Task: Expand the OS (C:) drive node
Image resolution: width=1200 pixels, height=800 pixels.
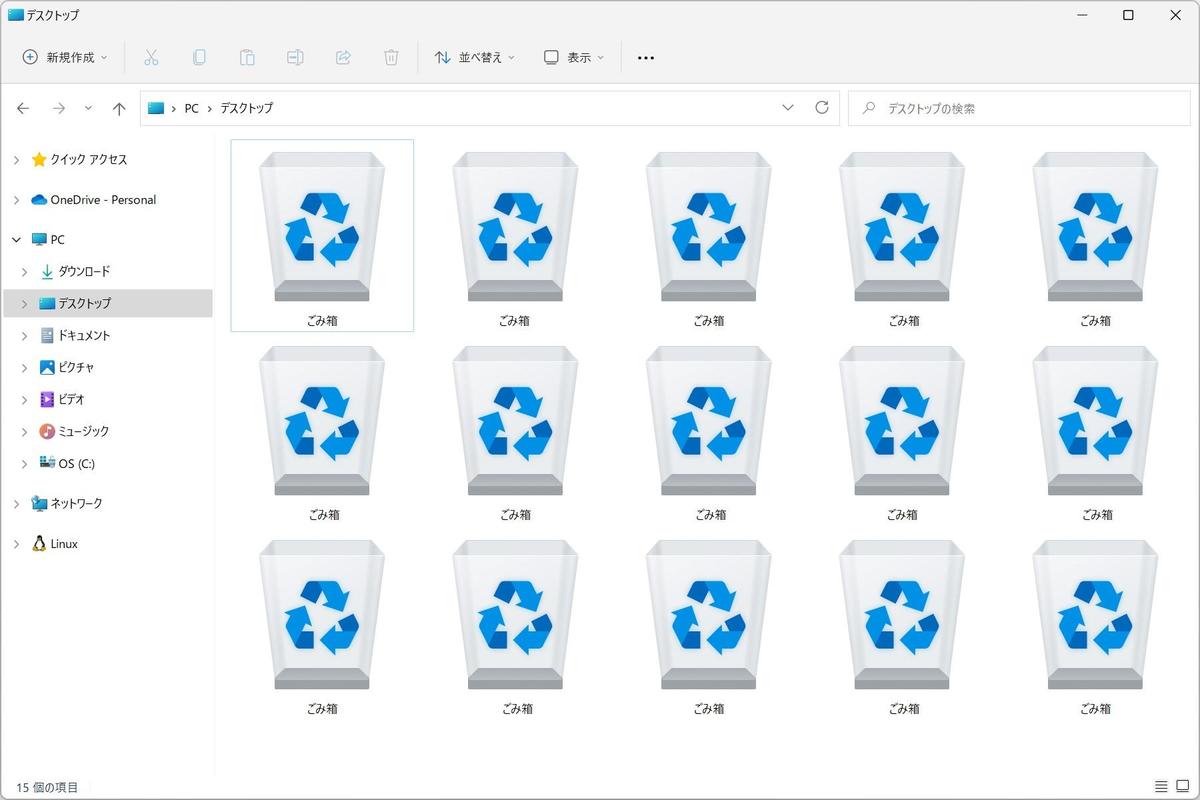Action: [x=25, y=464]
